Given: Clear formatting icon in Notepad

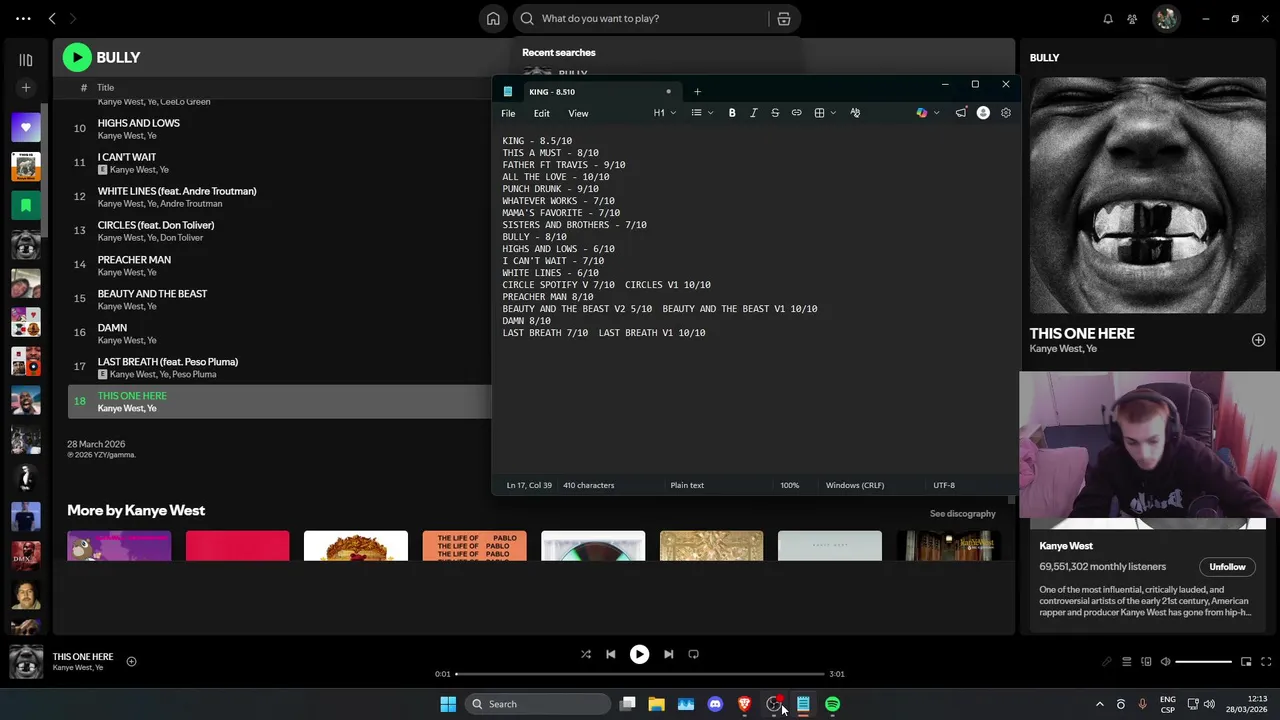Looking at the screenshot, I should tap(855, 113).
